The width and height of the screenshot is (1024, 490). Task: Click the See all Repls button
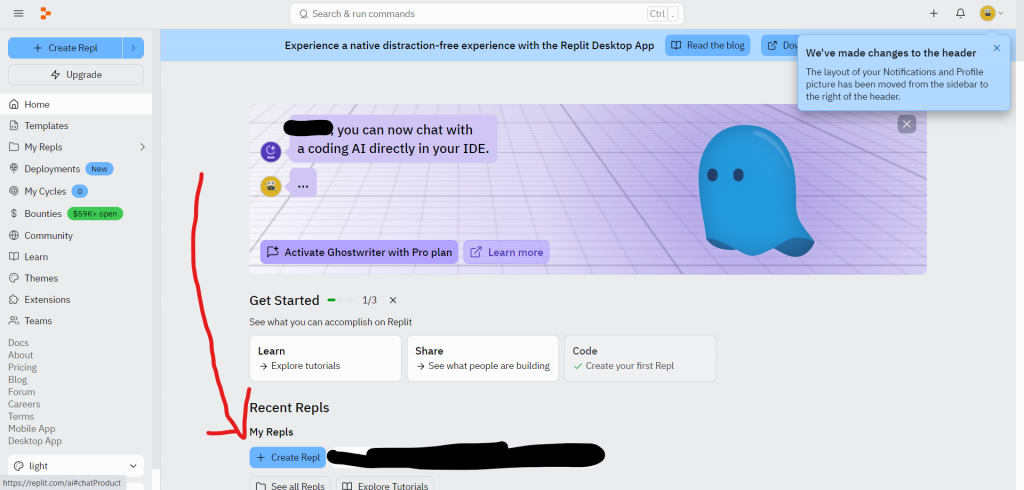tap(290, 485)
